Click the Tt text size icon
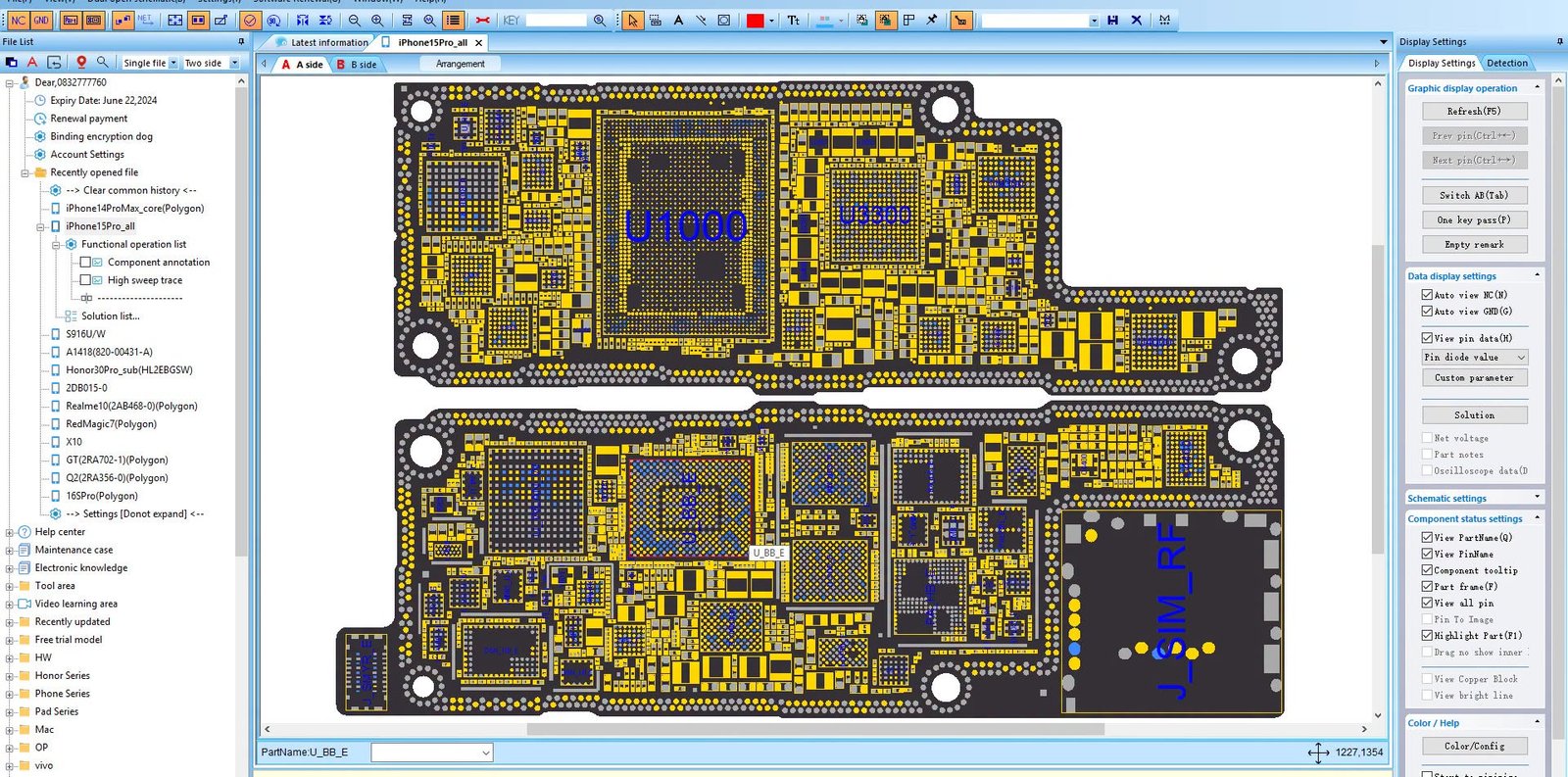This screenshot has height=777, width=1568. click(793, 20)
